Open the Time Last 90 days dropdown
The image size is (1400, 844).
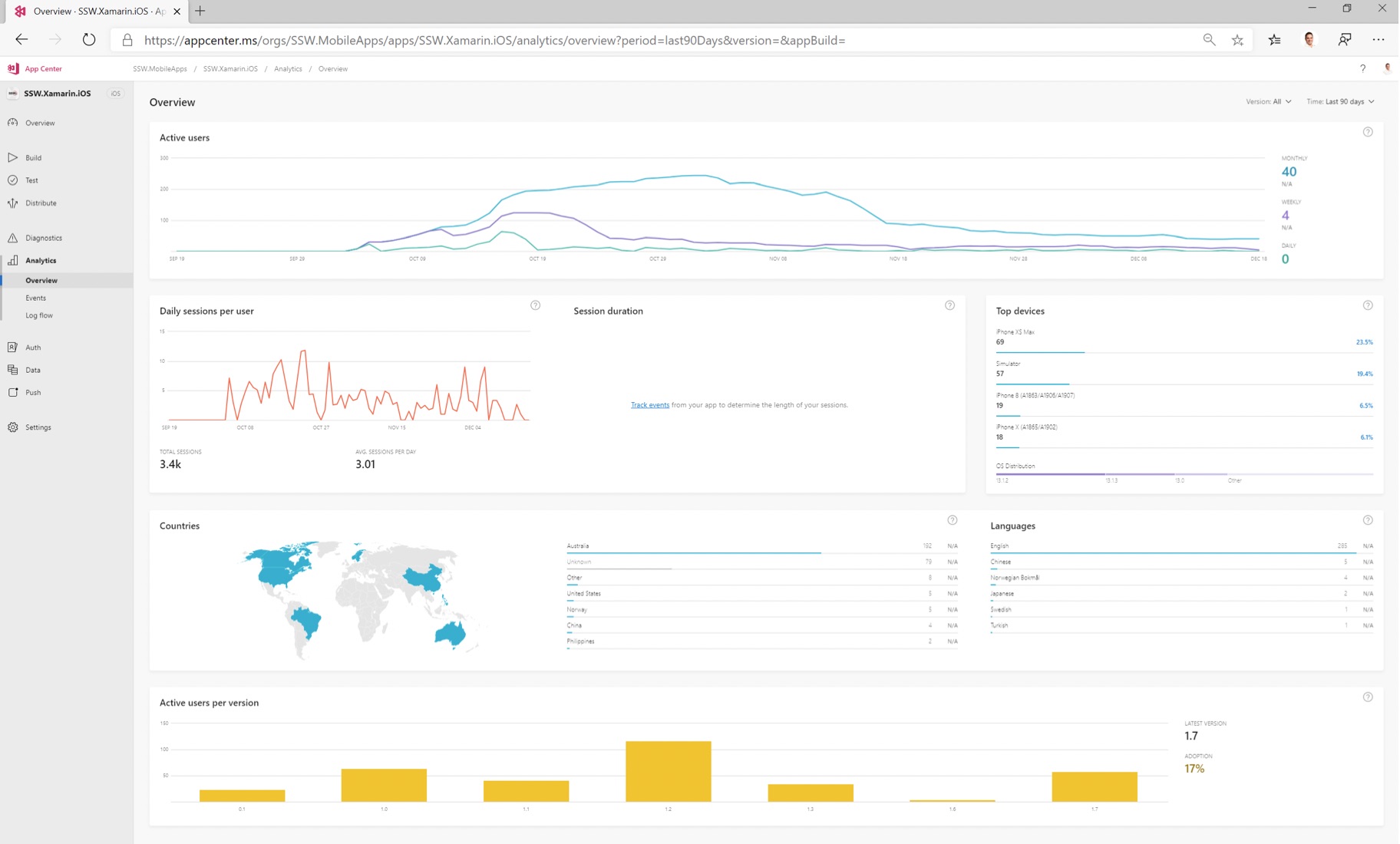tap(1340, 101)
